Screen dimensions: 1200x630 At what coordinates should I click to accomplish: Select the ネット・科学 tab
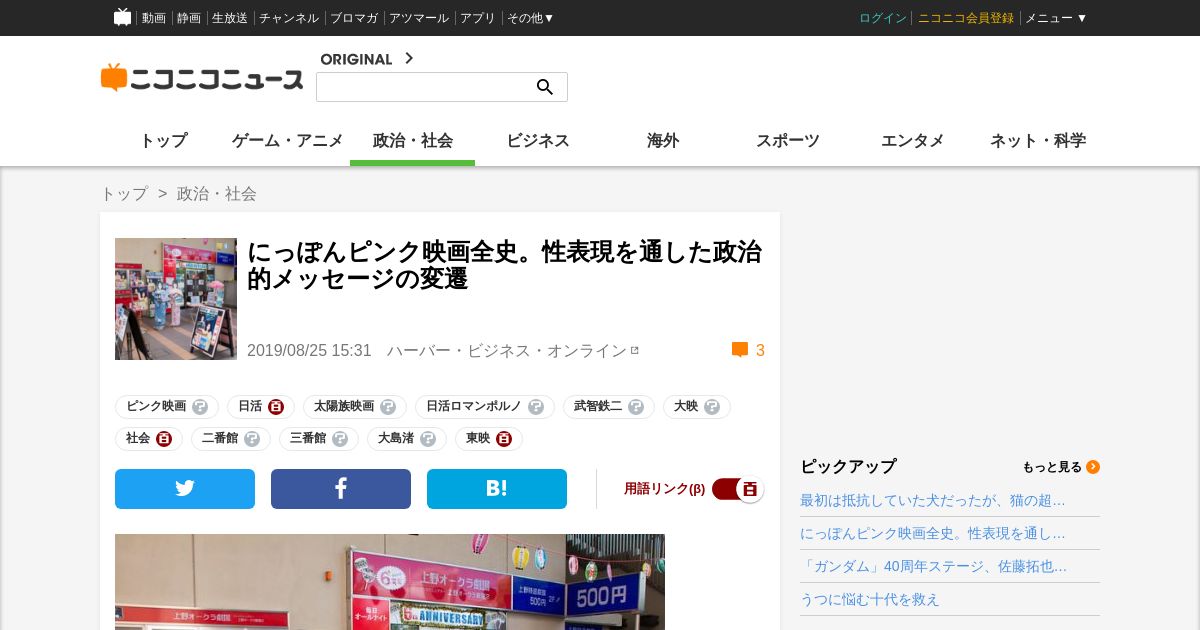click(1038, 141)
